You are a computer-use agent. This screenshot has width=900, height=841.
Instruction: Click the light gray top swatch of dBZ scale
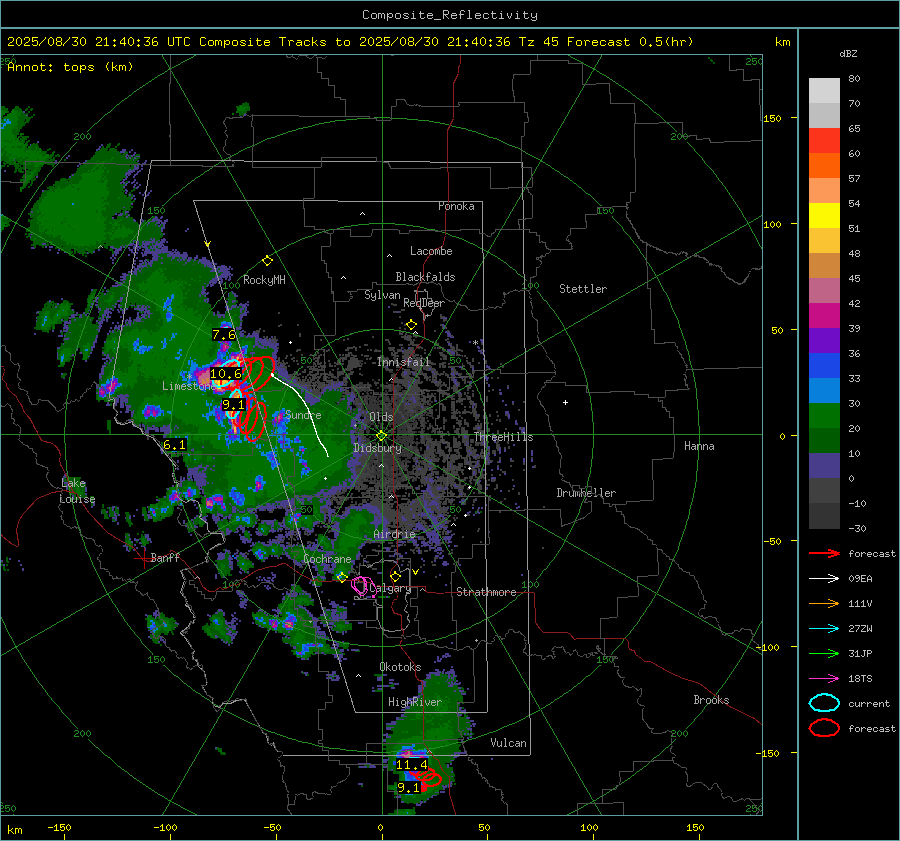click(x=824, y=90)
